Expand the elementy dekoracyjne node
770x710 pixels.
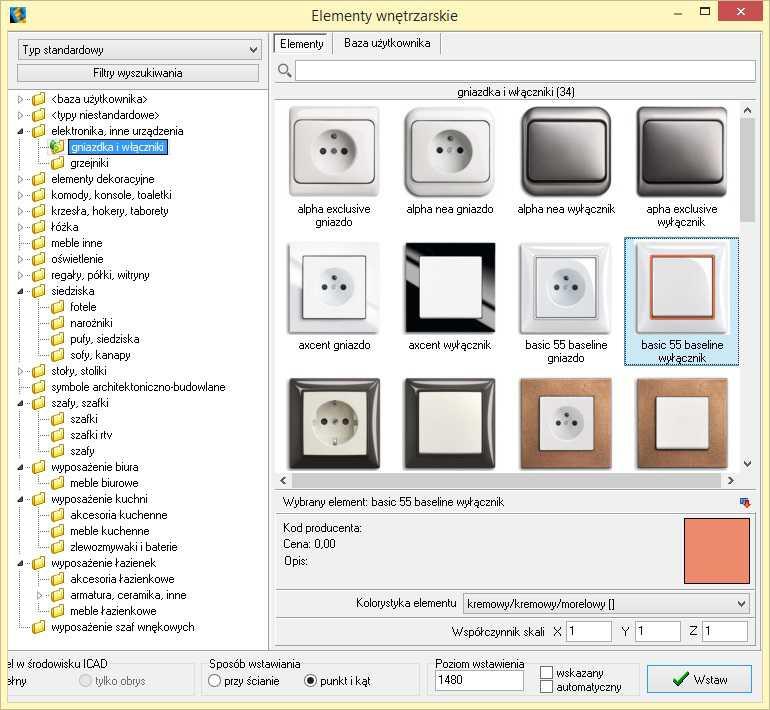pyautogui.click(x=20, y=179)
